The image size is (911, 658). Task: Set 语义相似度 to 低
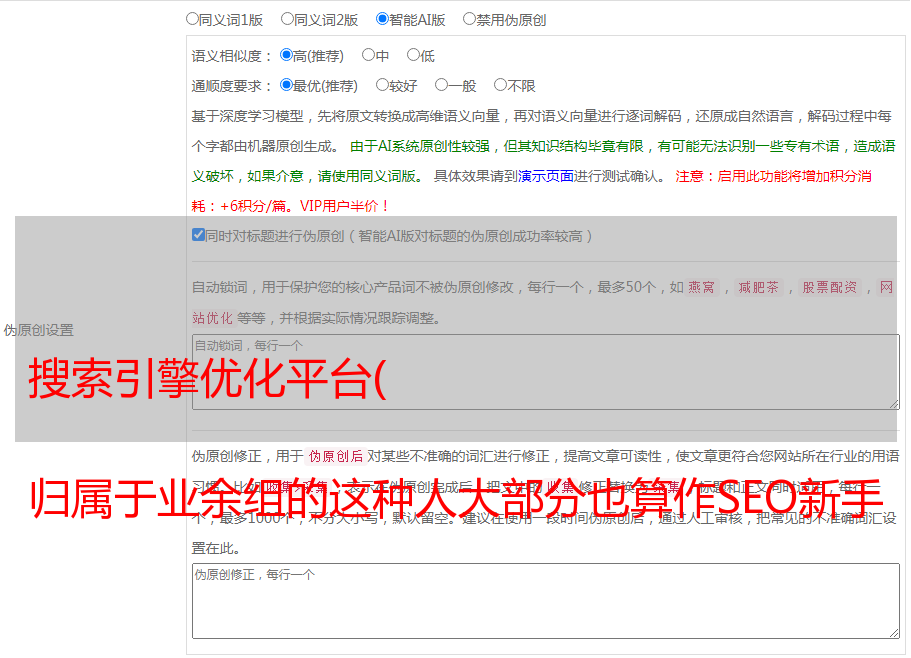click(413, 55)
